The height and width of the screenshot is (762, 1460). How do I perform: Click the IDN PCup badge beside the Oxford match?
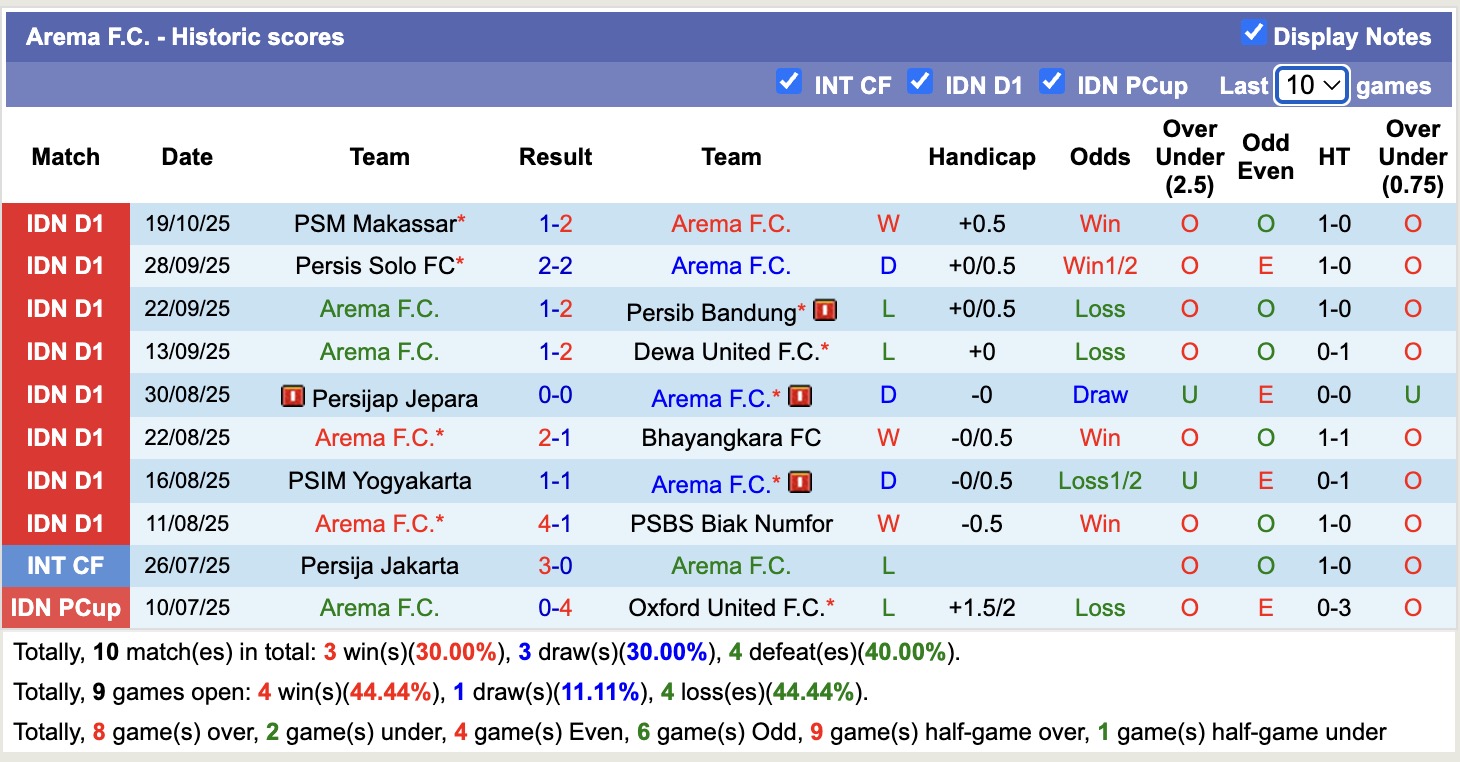[65, 607]
